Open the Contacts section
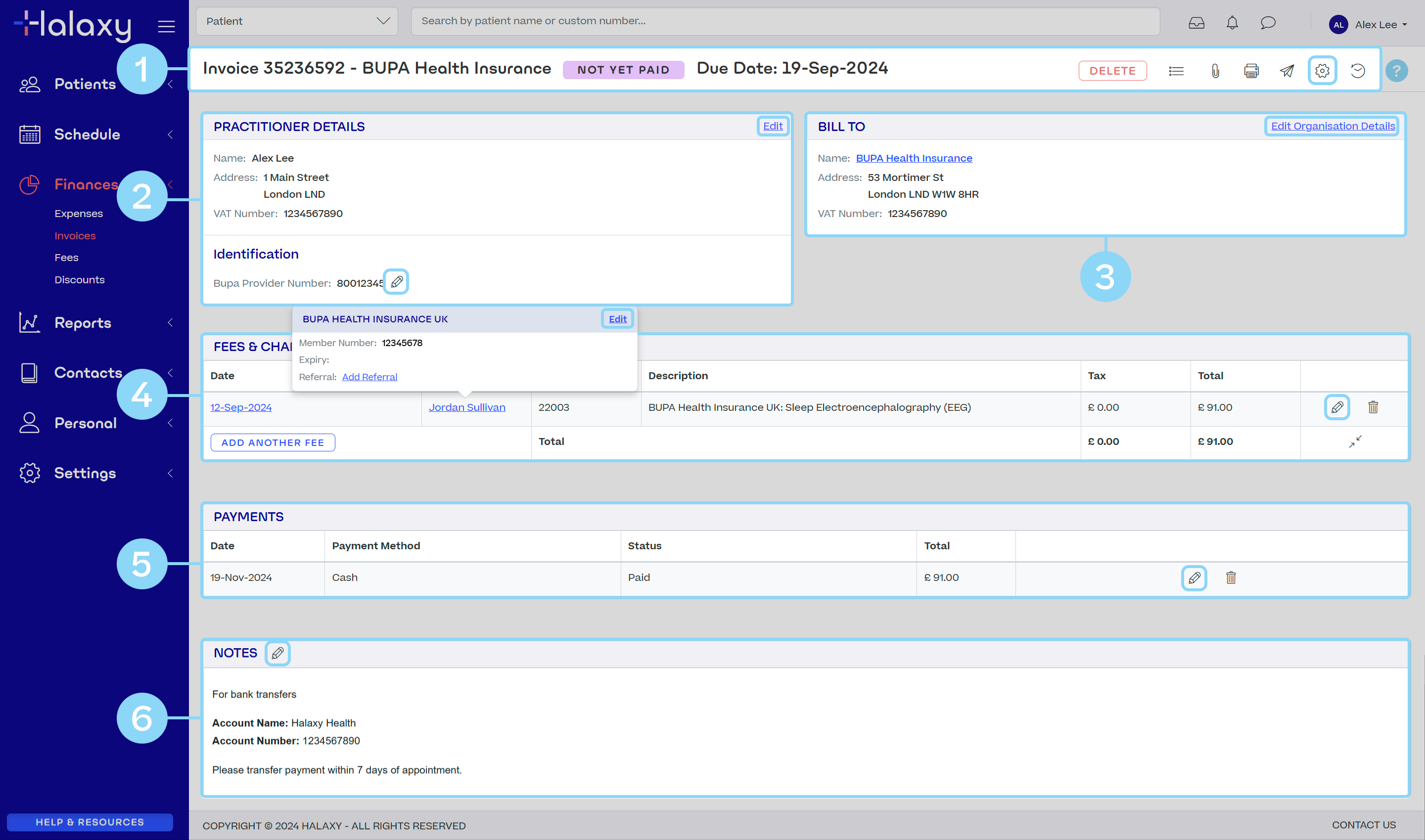The image size is (1425, 840). point(89,373)
